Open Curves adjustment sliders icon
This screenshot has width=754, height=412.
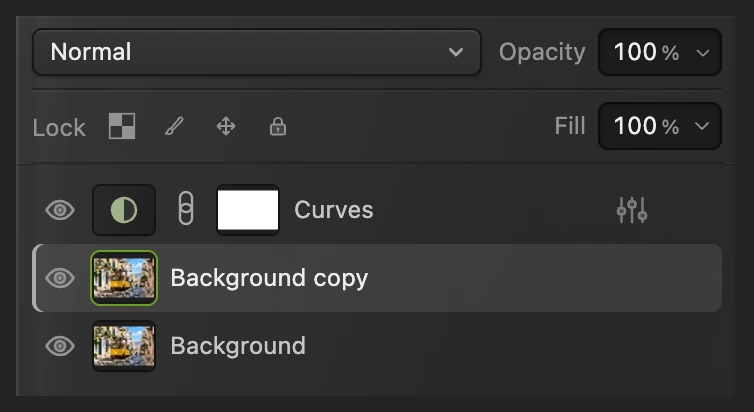coord(632,210)
